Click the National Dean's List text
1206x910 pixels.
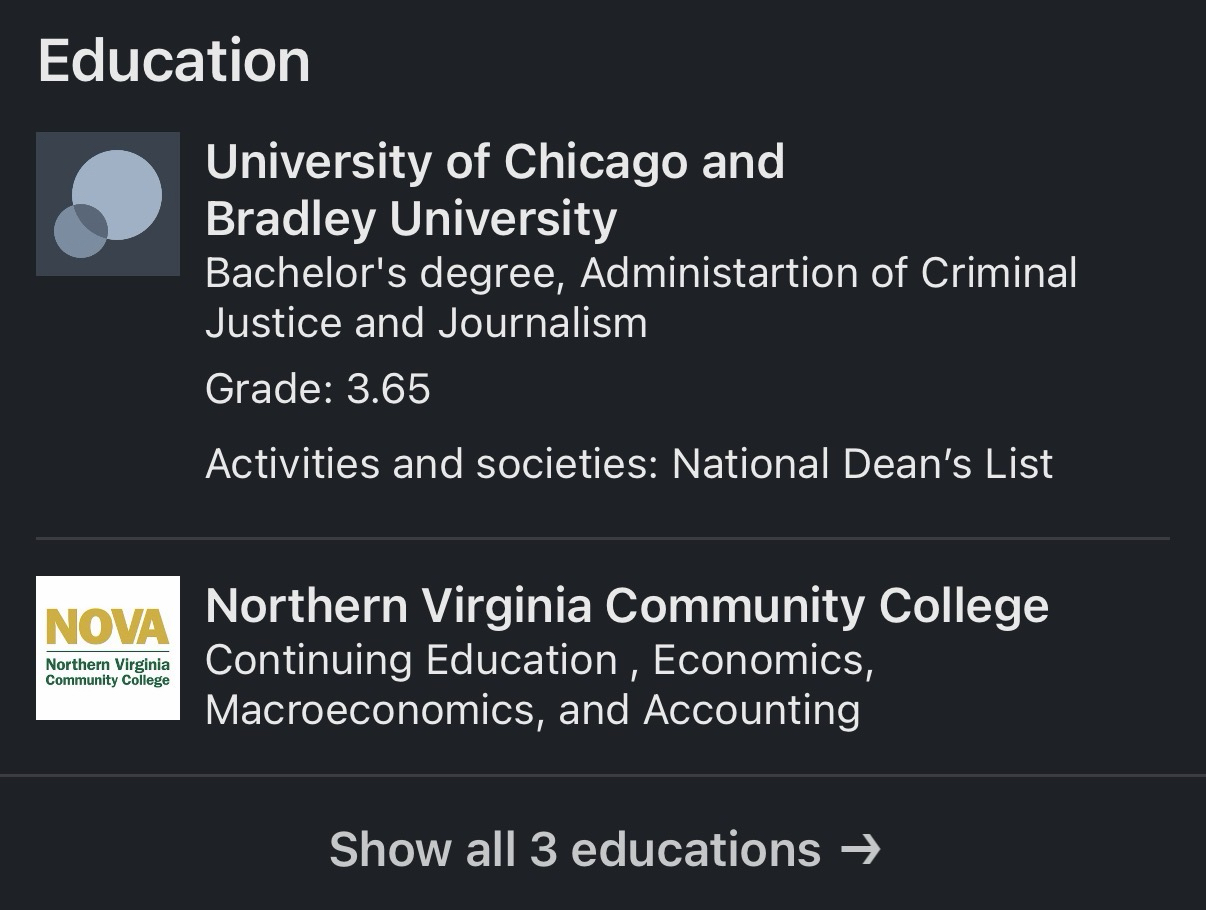[x=862, y=464]
